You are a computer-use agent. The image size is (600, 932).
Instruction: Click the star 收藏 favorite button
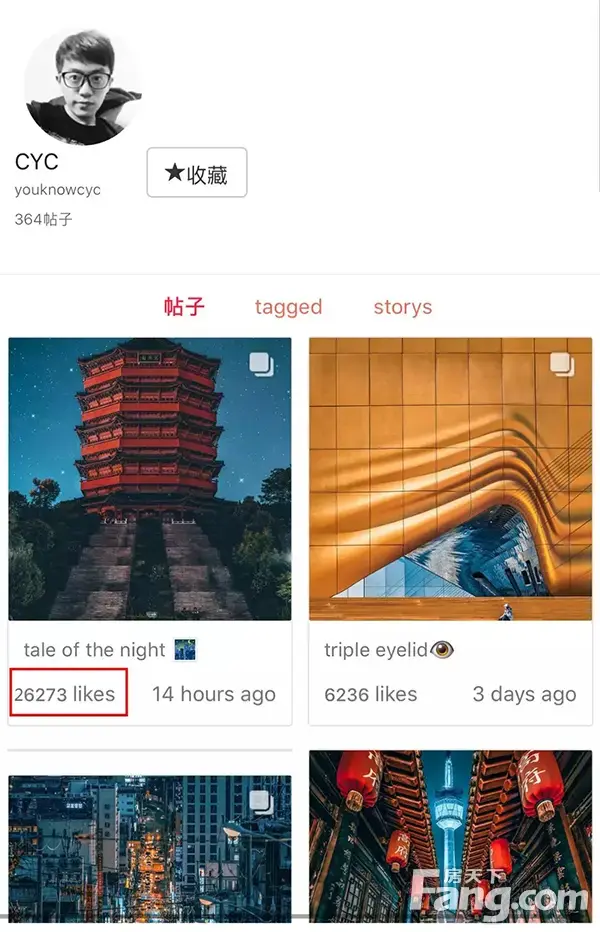[197, 172]
